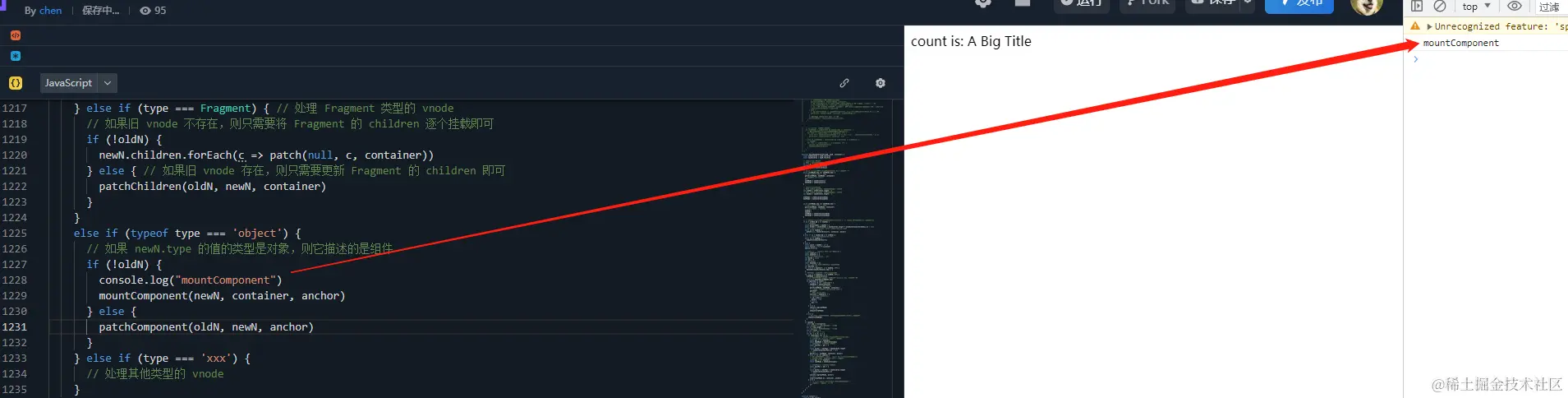Toggle the devtools console sidebar icon

pos(1417,7)
